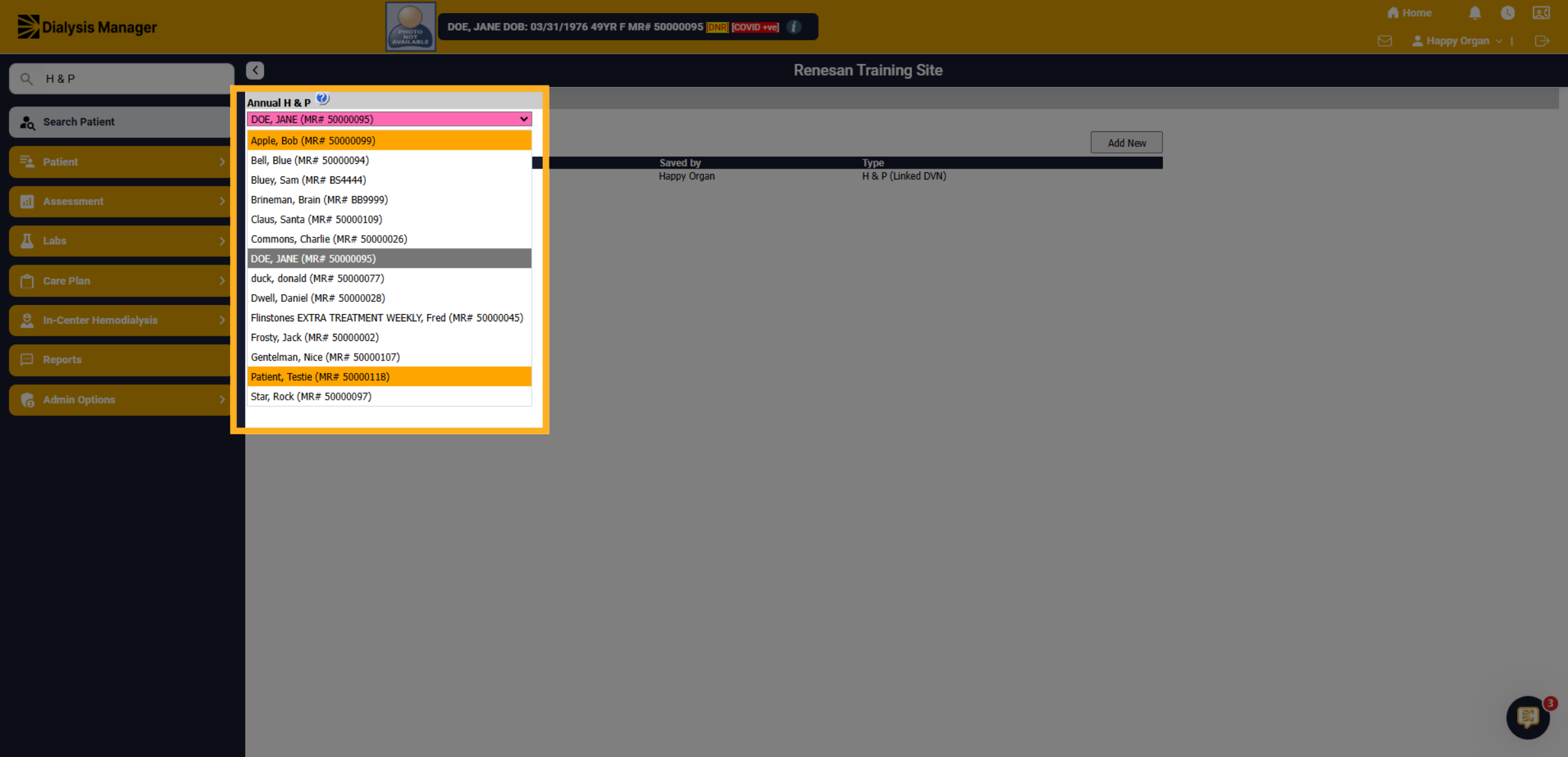Image resolution: width=1568 pixels, height=757 pixels.
Task: Choose Brineman, Brain option
Action: pos(389,200)
